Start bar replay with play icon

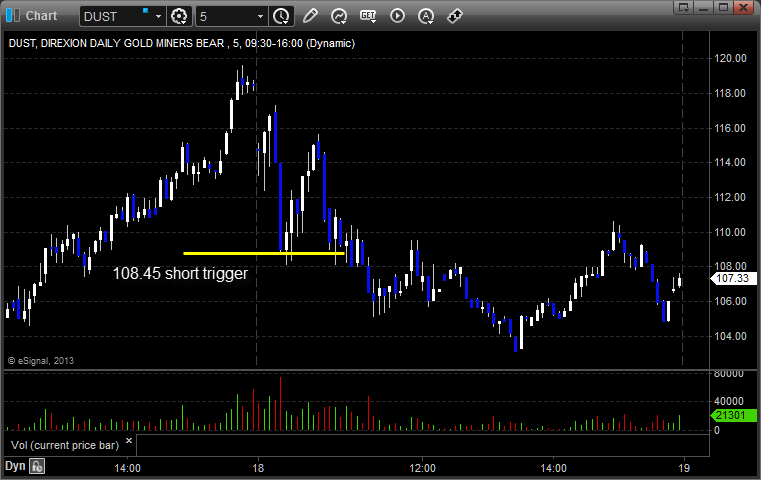pos(397,16)
